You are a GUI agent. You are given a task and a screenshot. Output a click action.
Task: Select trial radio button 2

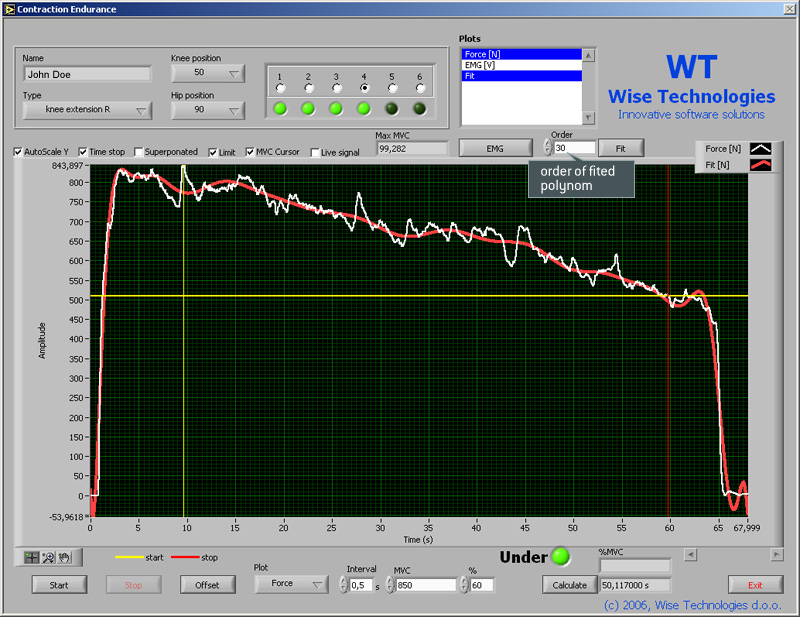click(x=309, y=88)
